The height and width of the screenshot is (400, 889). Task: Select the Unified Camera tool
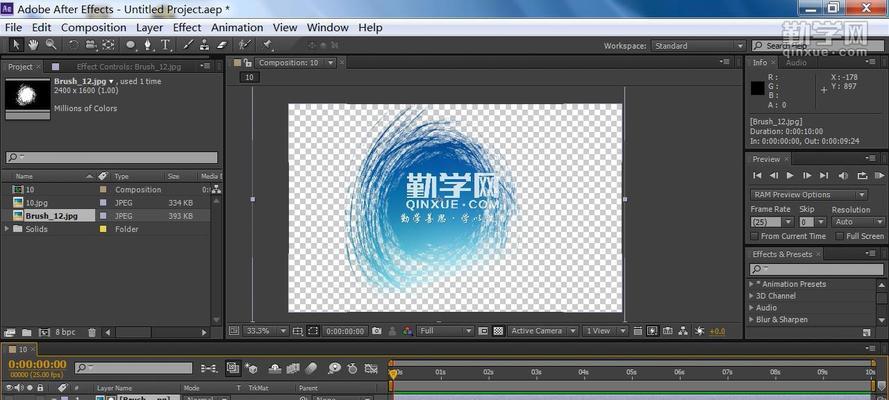(91, 45)
